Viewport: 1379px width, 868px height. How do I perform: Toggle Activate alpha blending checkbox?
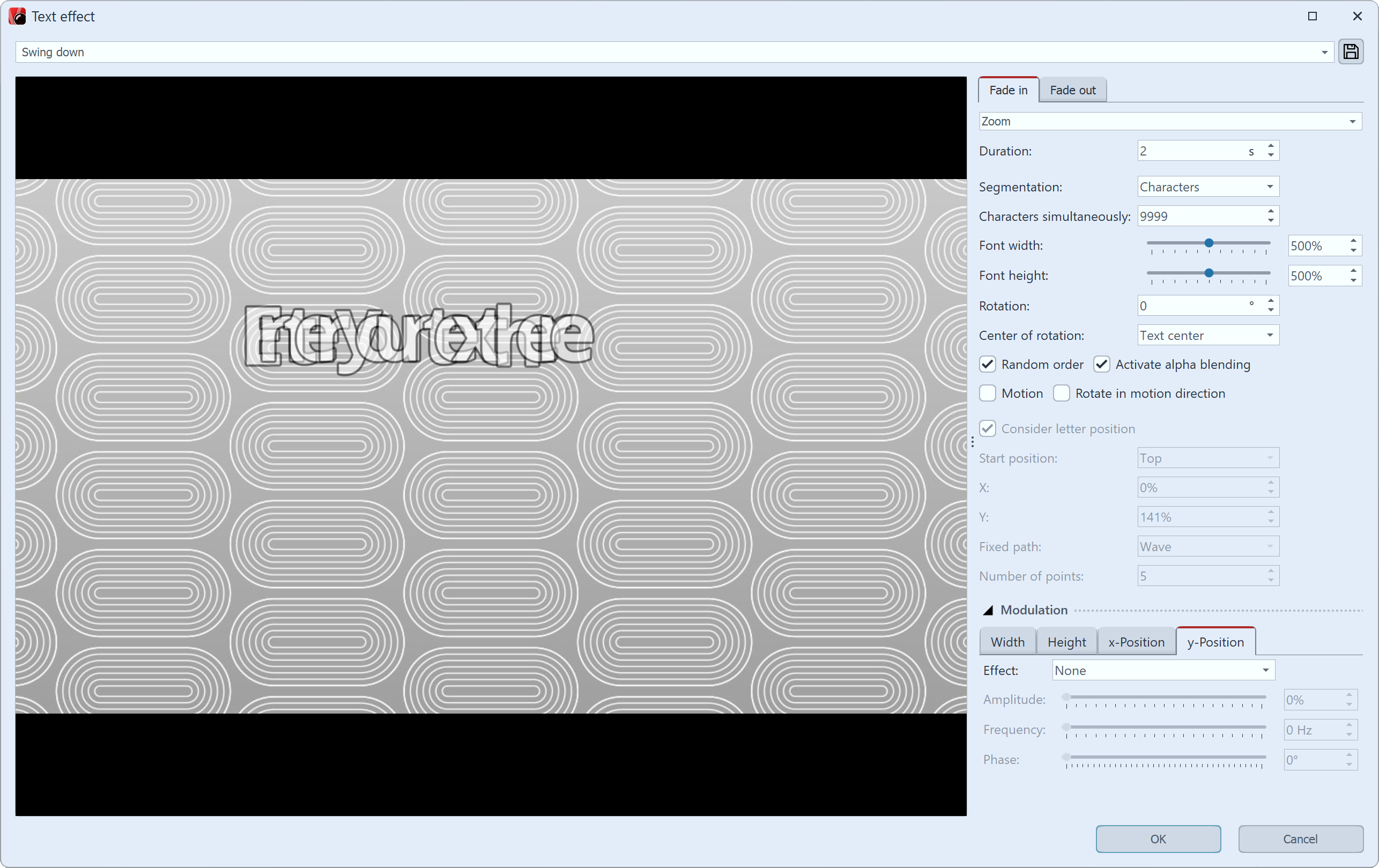1102,364
